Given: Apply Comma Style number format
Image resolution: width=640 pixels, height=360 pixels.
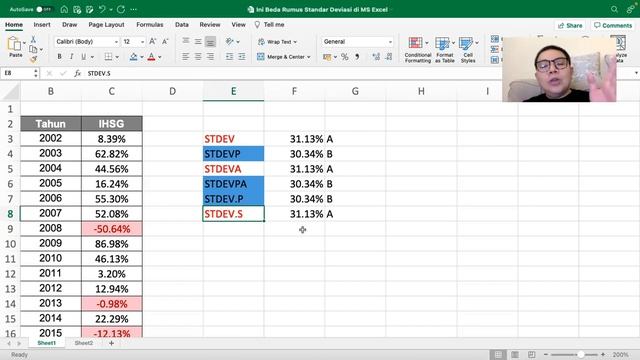Looking at the screenshot, I should tap(358, 57).
